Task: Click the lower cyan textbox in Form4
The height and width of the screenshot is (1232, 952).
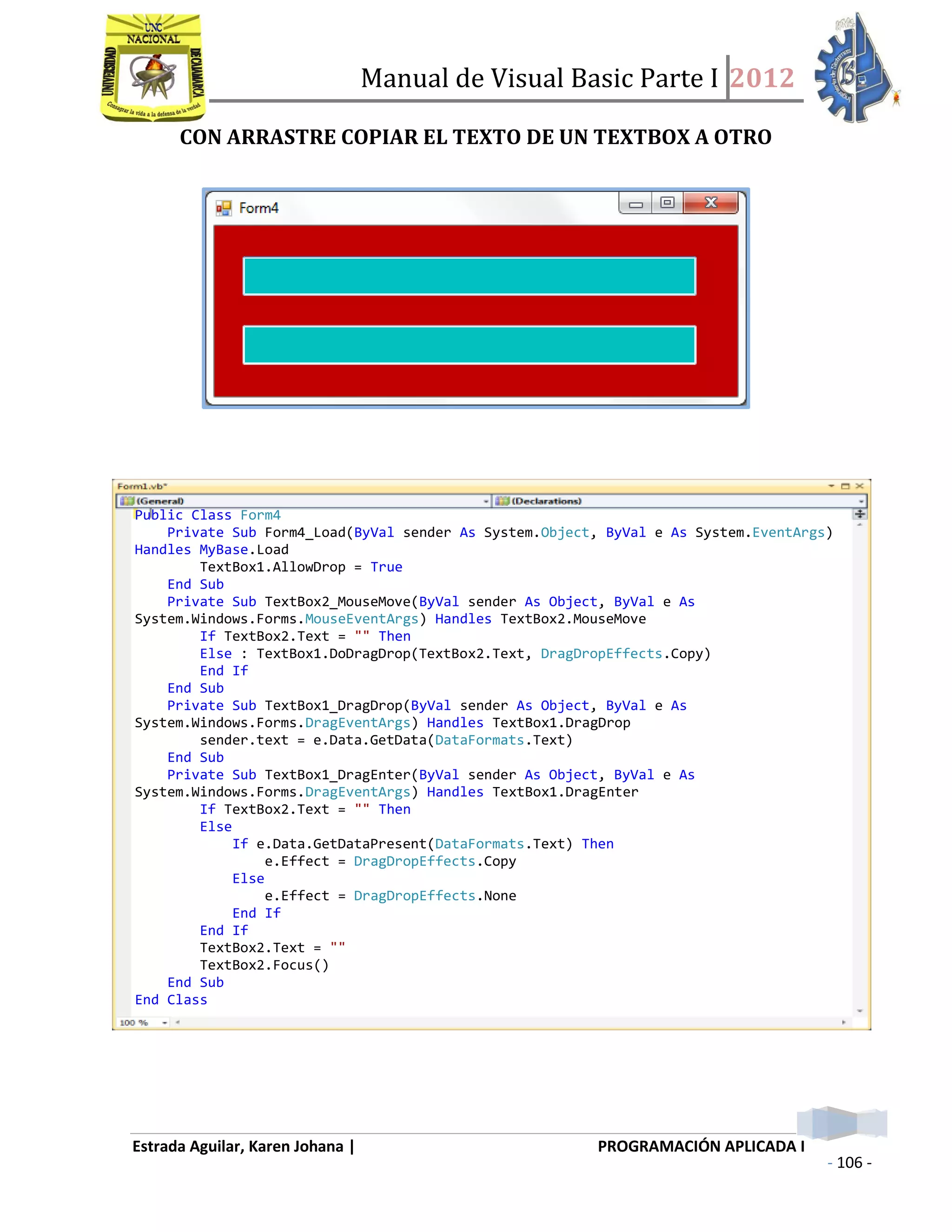Action: point(469,344)
